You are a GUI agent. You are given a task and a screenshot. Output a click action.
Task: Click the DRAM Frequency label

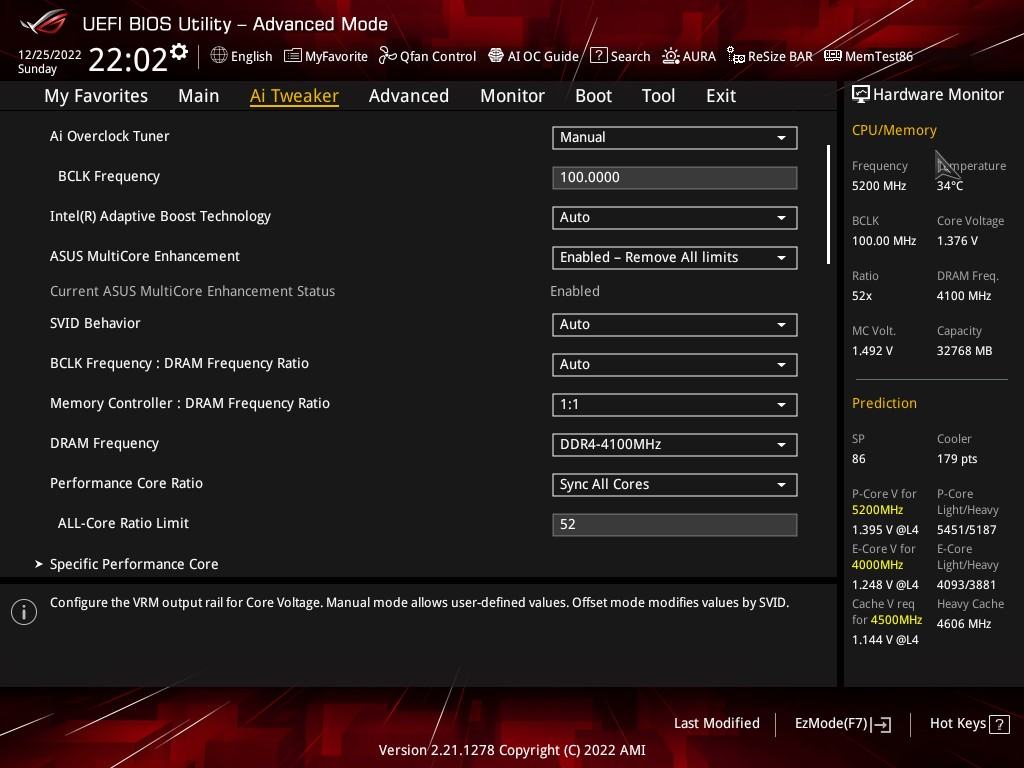coord(104,443)
